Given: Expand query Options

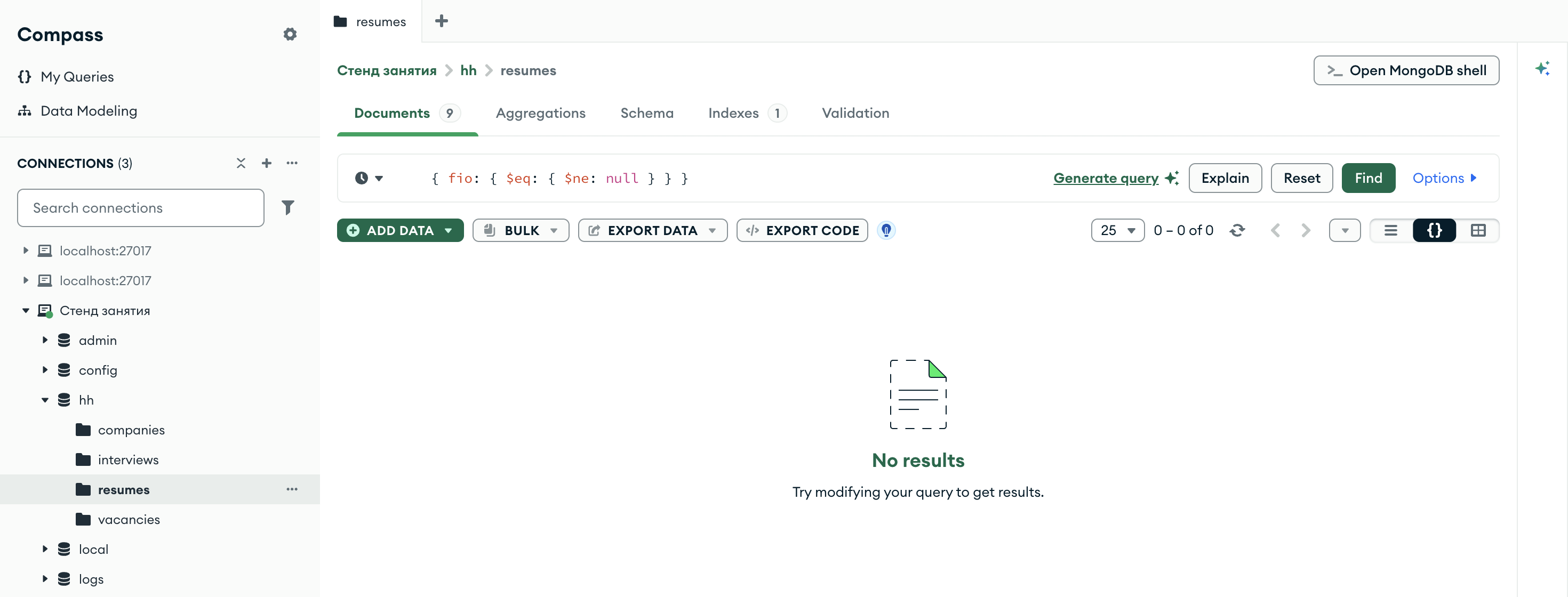Looking at the screenshot, I should (1444, 179).
